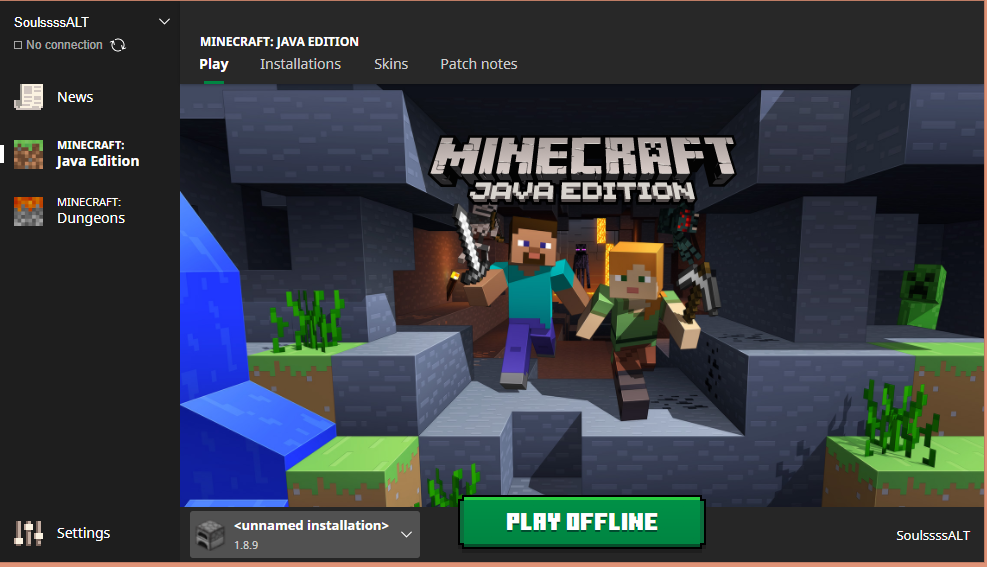This screenshot has width=987, height=567.
Task: Click the Minecraft Java Edition banner artwork
Action: 582,296
